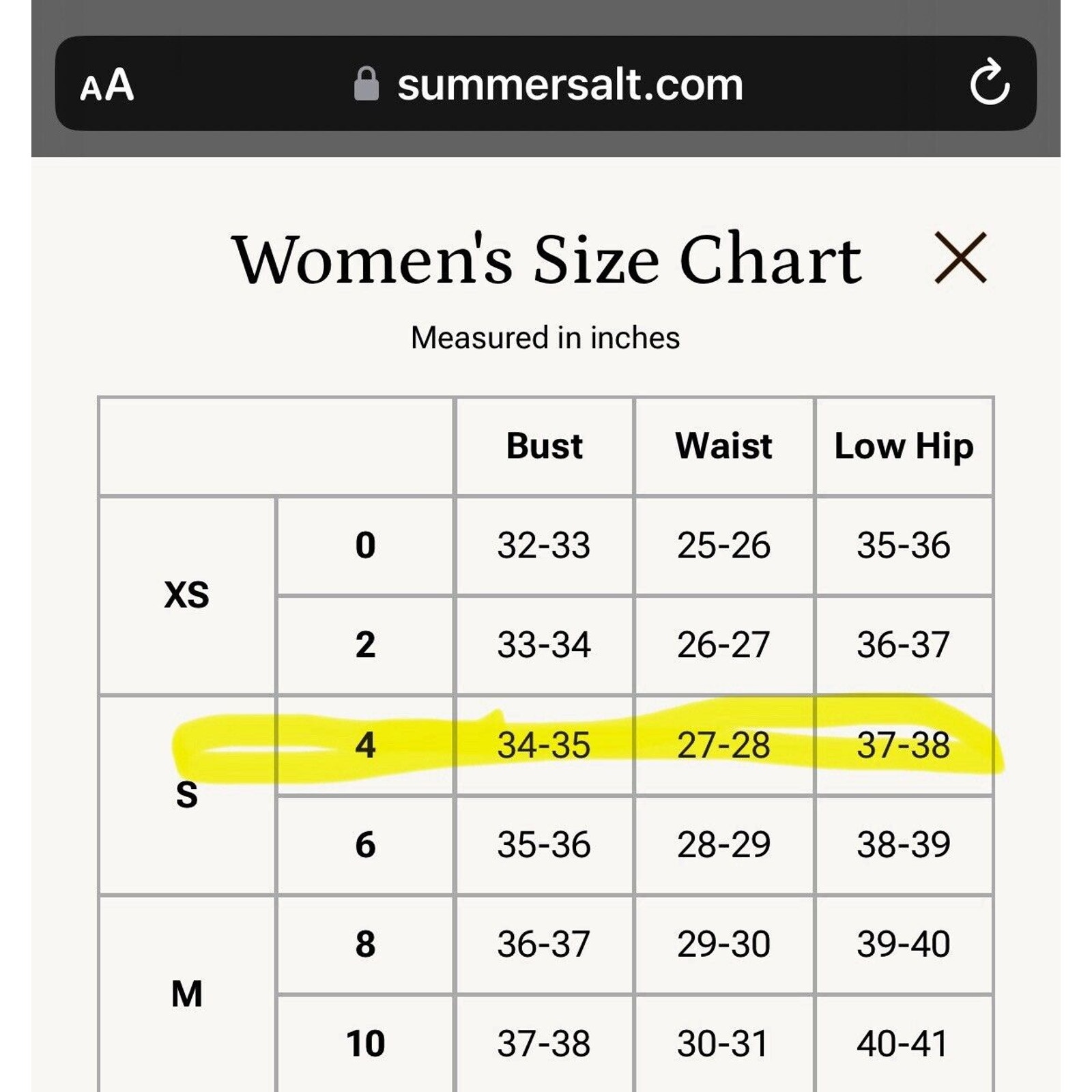Viewport: 1092px width, 1092px height.
Task: Click the S size group cell
Action: 187,795
